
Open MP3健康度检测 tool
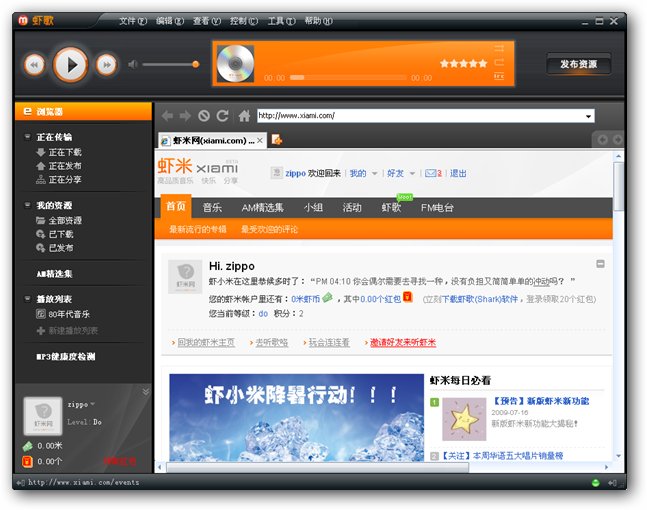pos(66,356)
